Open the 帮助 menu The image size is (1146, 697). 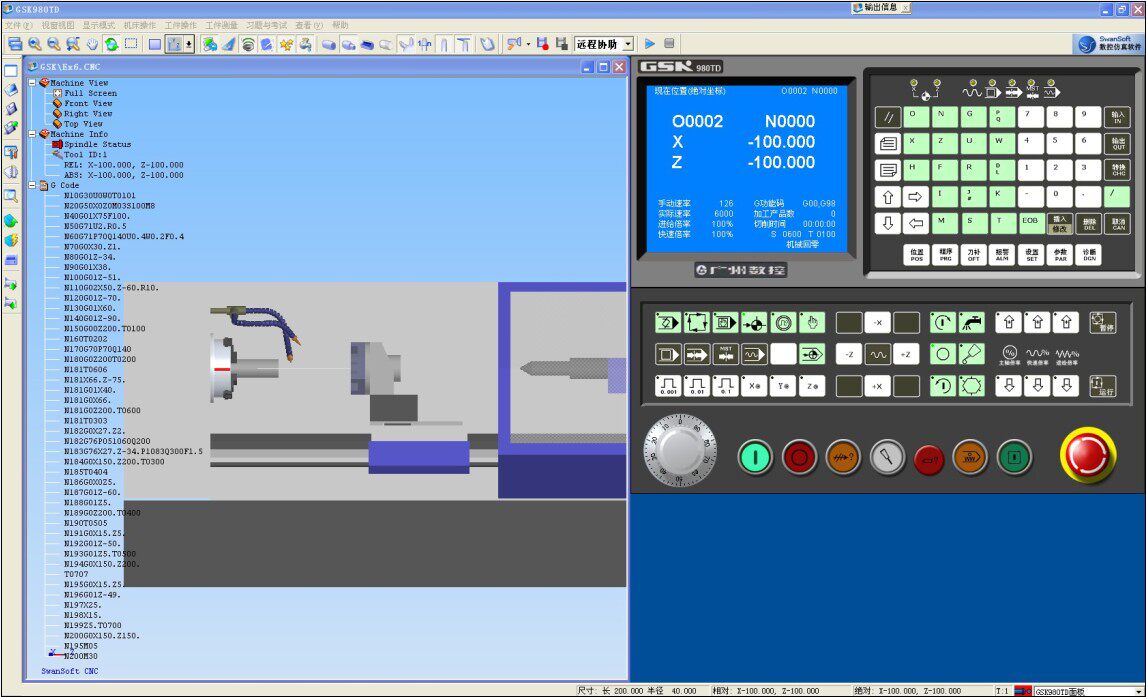[x=341, y=25]
